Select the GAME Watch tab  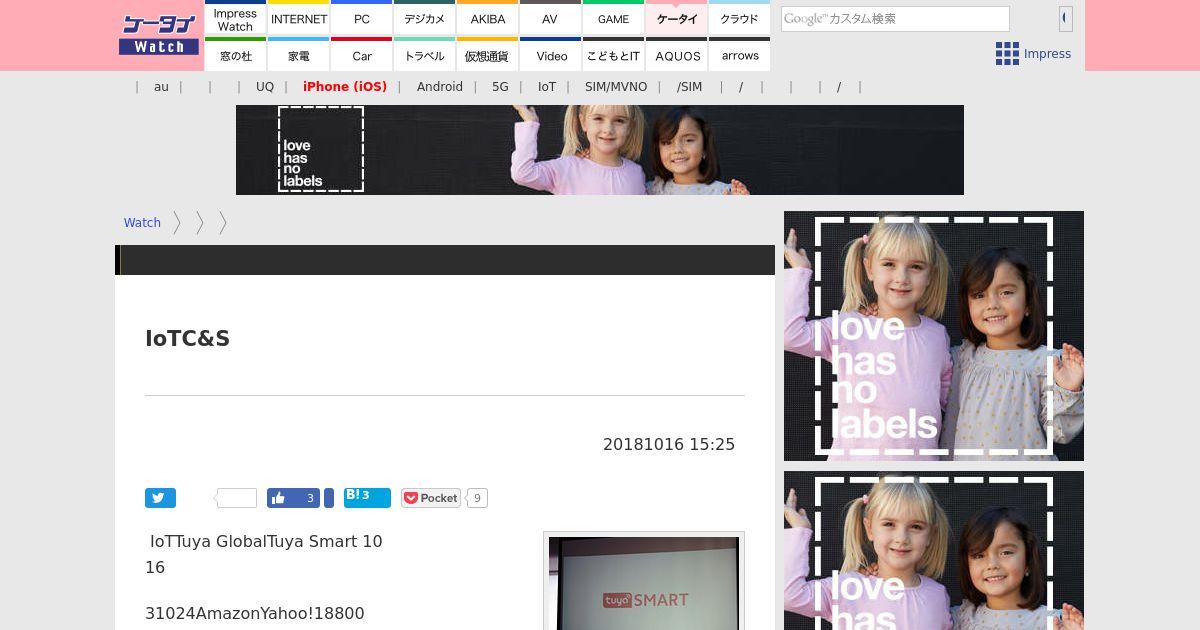point(613,19)
